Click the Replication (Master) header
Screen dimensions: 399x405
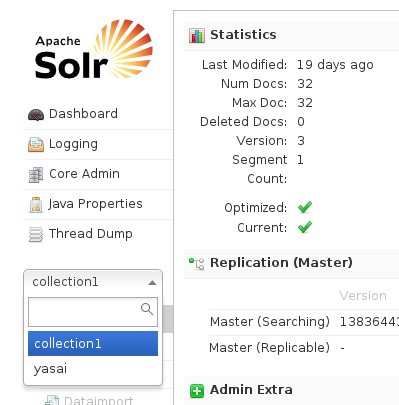coord(291,263)
